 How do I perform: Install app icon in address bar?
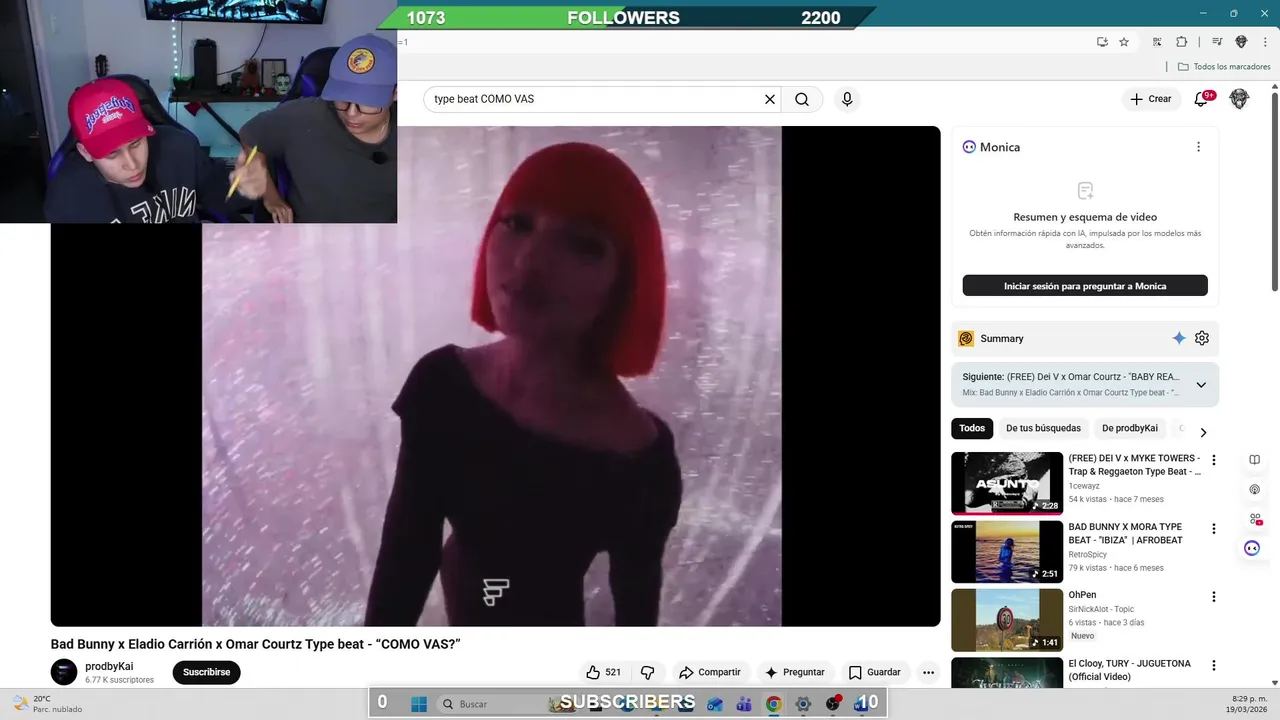1102,42
